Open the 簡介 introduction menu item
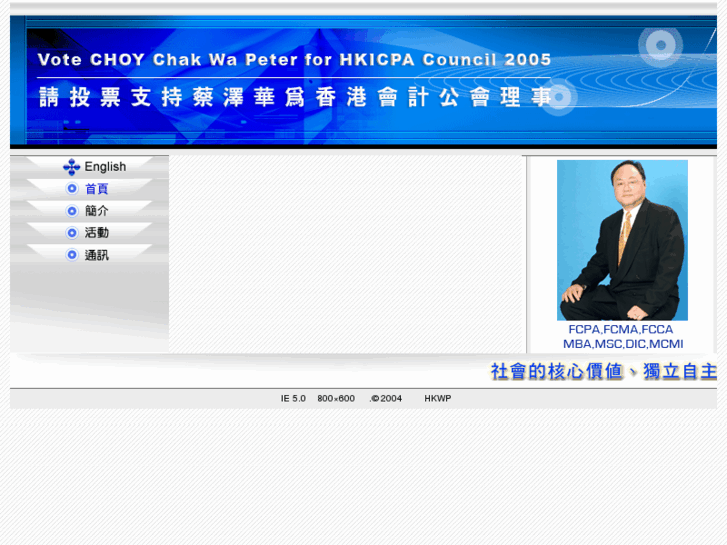Viewport: 727px width, 545px height. [x=97, y=211]
